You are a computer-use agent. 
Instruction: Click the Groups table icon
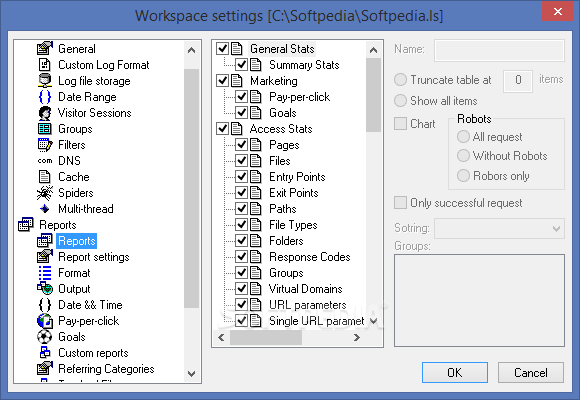click(x=45, y=129)
